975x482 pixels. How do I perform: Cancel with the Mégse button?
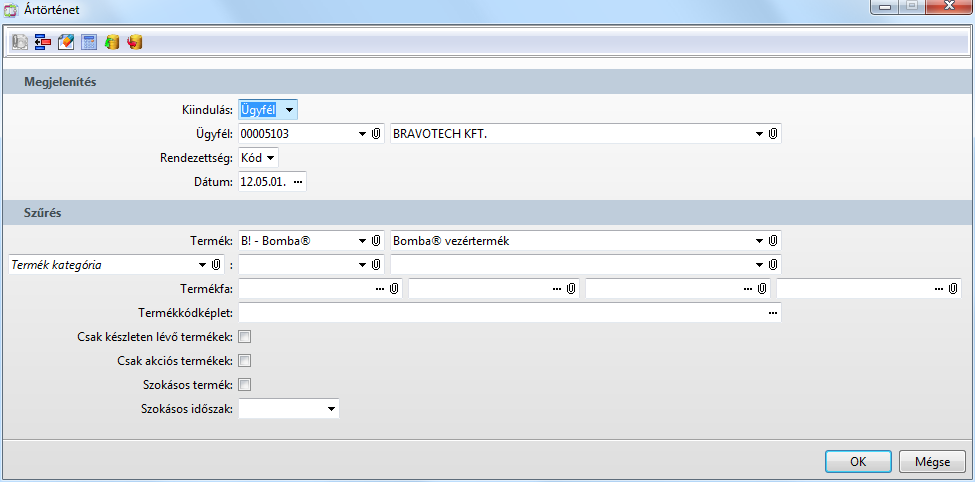tap(933, 462)
